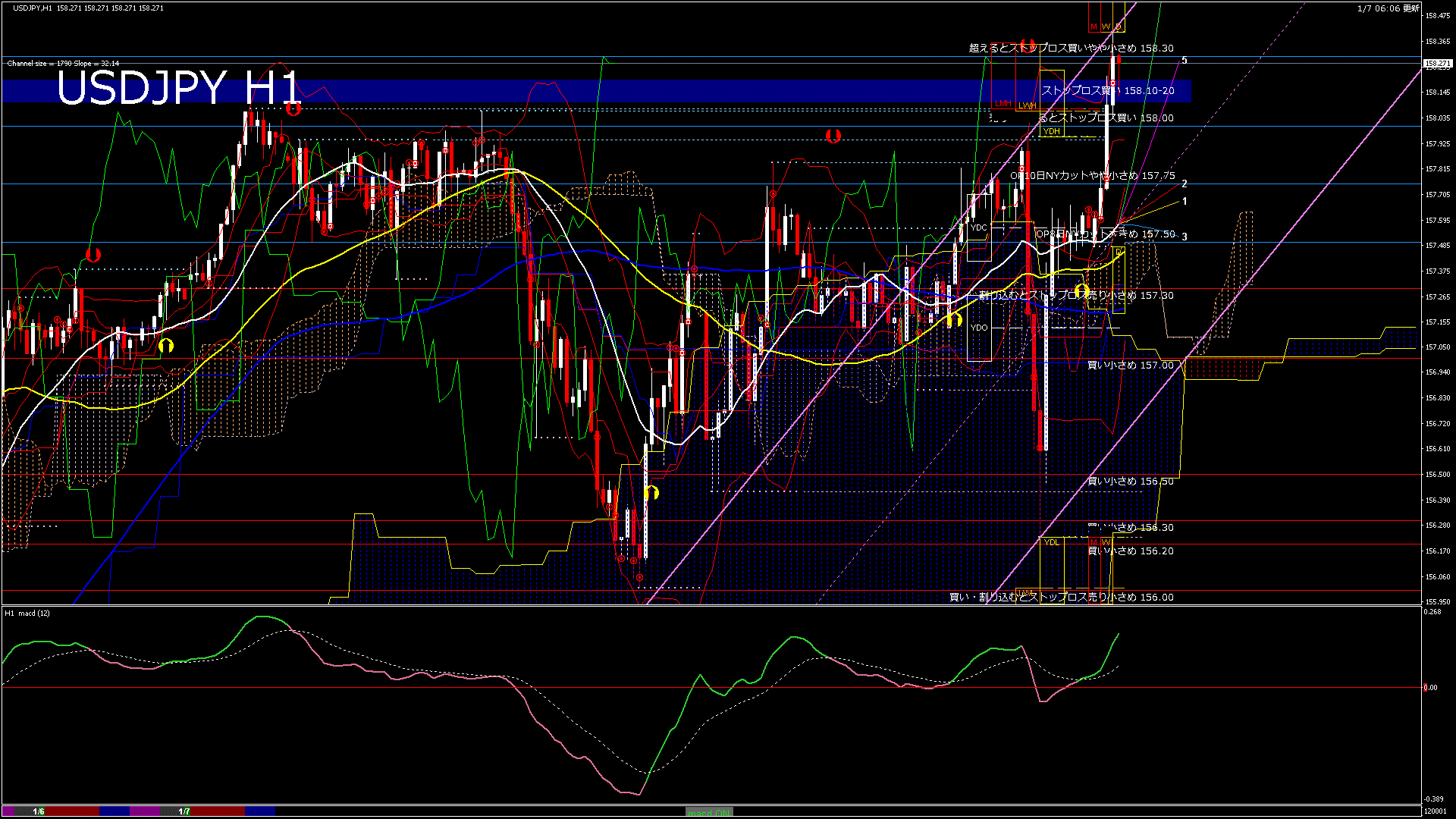The width and height of the screenshot is (1456, 819).
Task: Click the H1 macd (12) indicator label
Action: [x=27, y=613]
